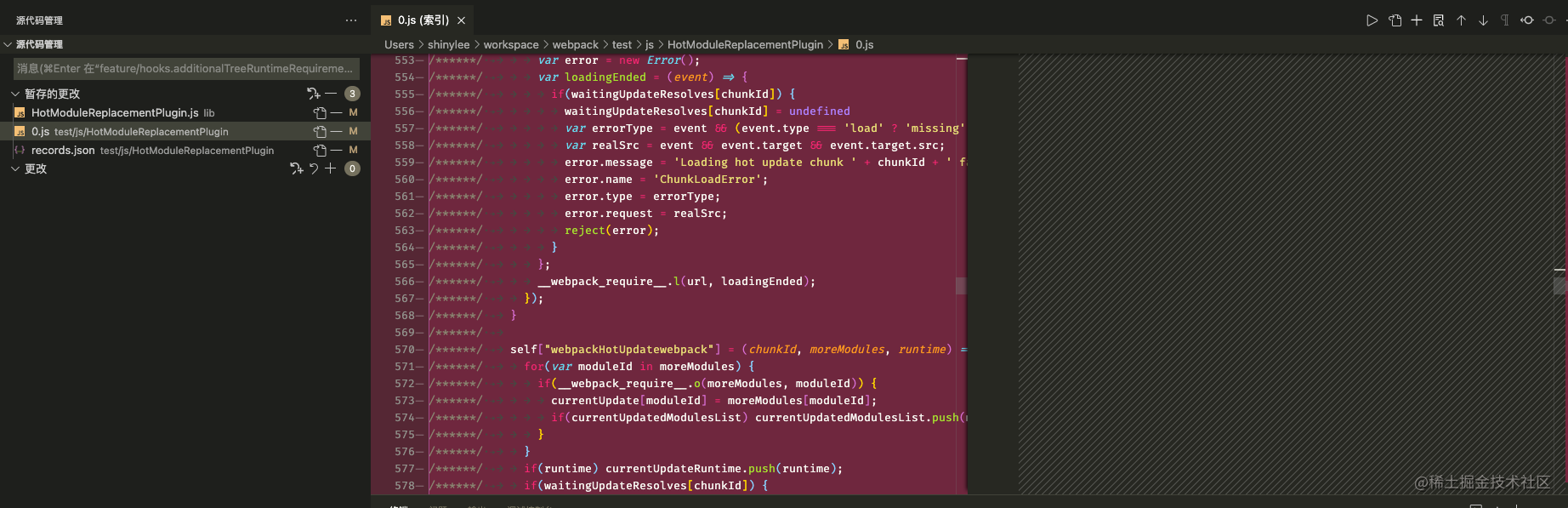Open file icon on HotModuleReplacementPlugin.js row

[x=320, y=112]
